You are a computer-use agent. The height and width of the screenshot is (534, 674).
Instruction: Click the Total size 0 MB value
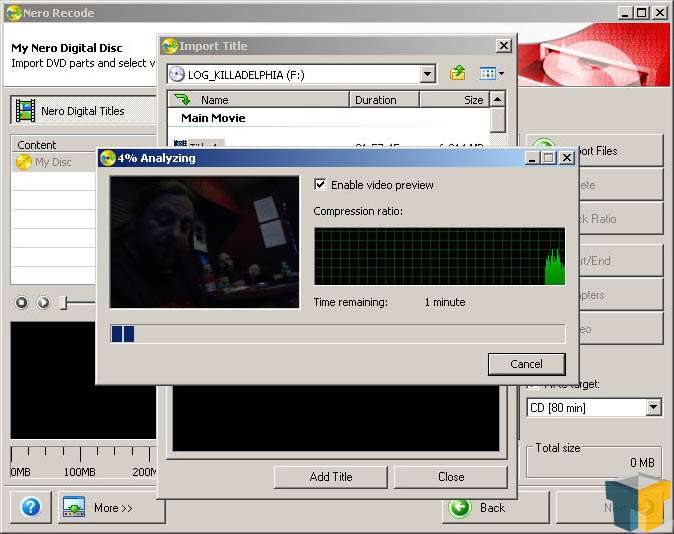pyautogui.click(x=642, y=463)
